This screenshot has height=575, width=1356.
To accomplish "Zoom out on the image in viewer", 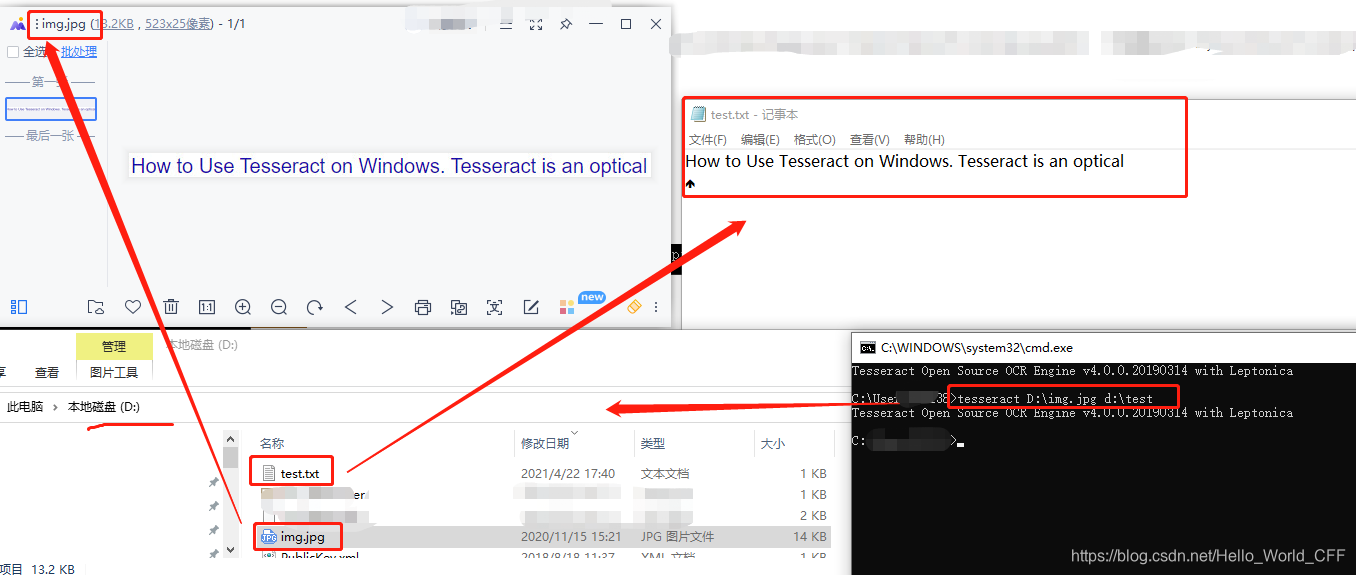I will [x=279, y=307].
